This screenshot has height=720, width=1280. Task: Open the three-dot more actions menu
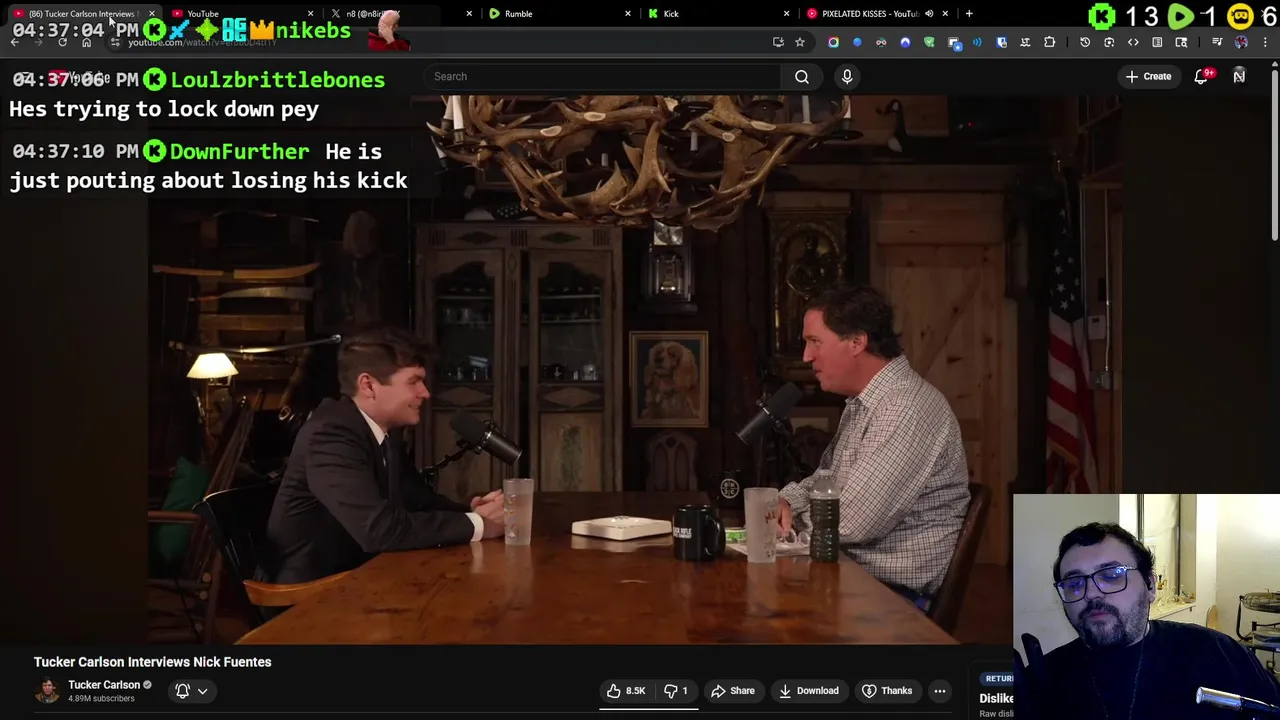pyautogui.click(x=940, y=691)
